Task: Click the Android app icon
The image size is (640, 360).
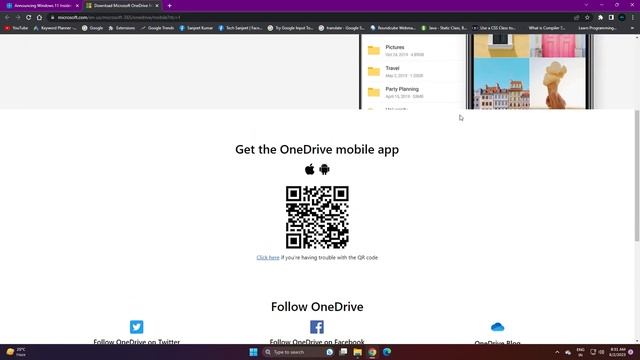Action: tap(324, 169)
